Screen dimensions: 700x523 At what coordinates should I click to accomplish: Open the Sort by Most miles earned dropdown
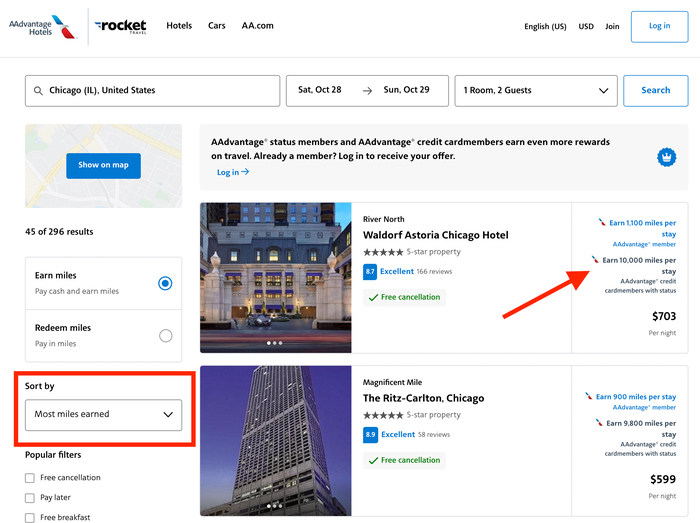point(104,415)
